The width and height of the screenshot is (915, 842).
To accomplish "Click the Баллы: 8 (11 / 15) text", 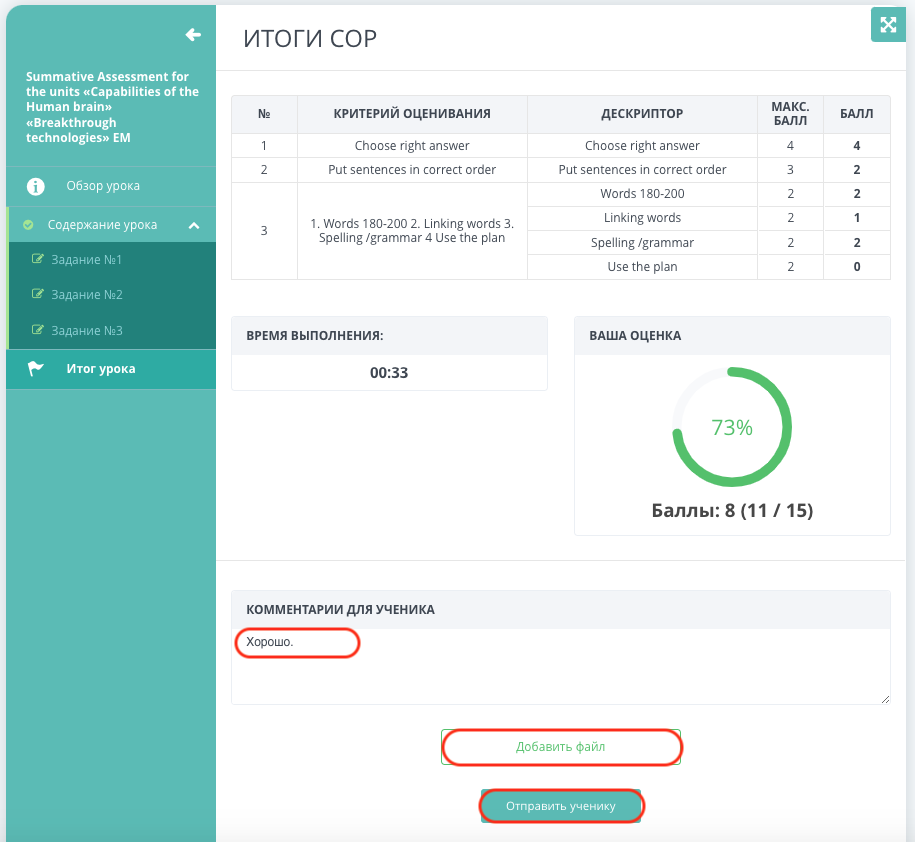I will click(732, 511).
